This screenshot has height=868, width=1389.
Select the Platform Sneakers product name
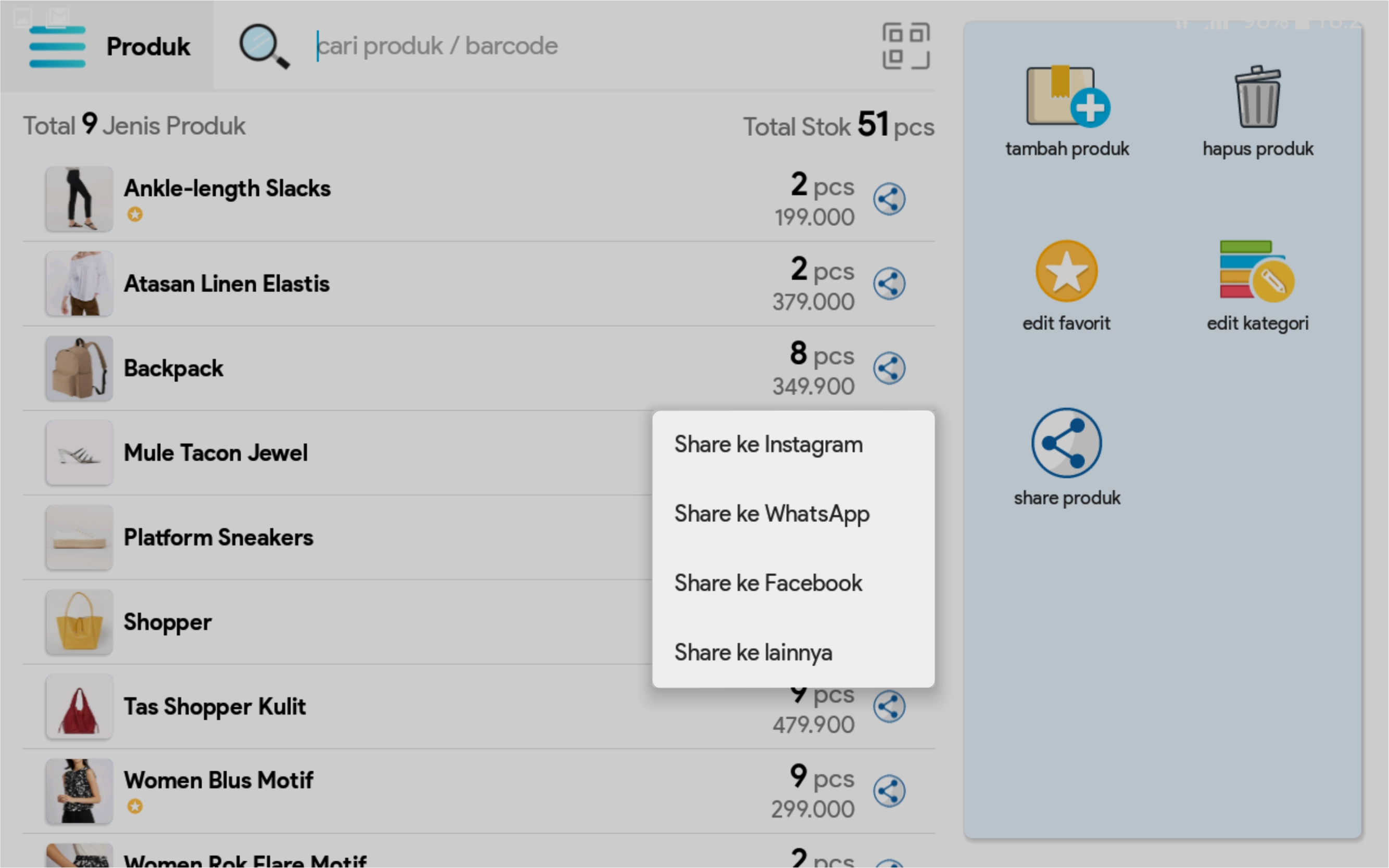(x=218, y=538)
